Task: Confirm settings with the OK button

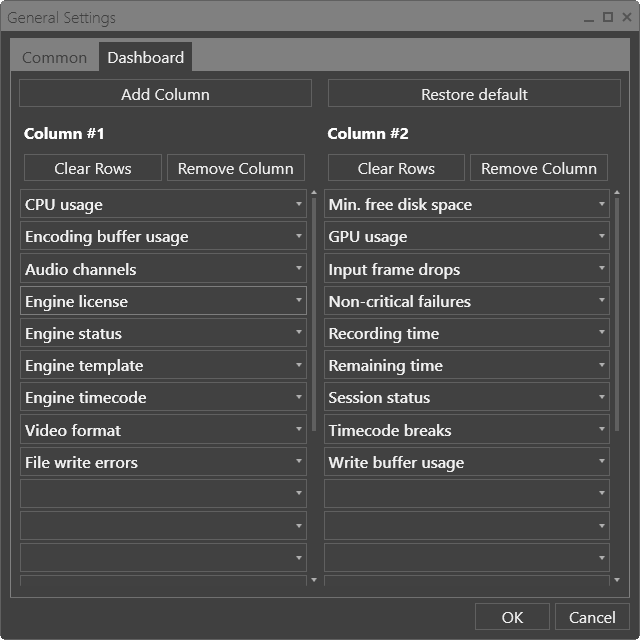Action: [512, 617]
